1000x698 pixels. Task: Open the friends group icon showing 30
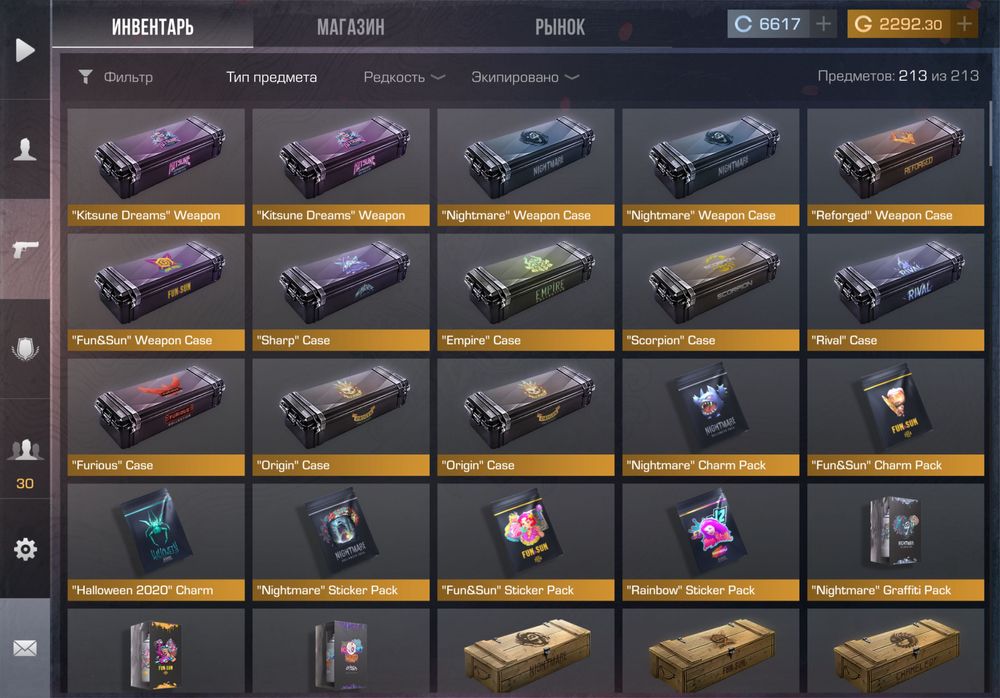(x=25, y=450)
